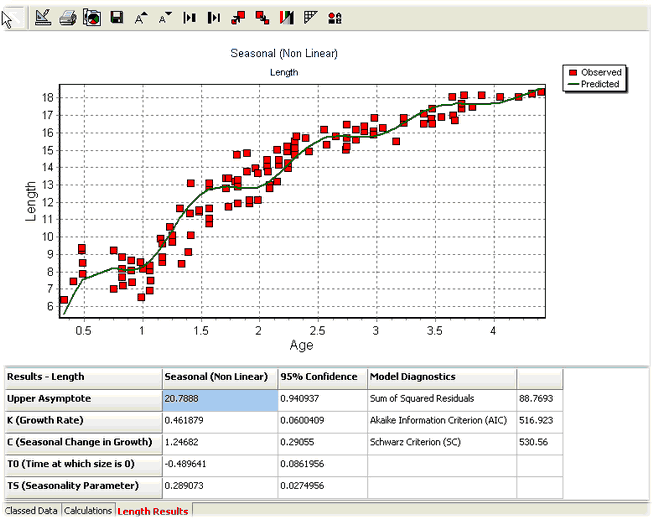The height and width of the screenshot is (520, 654).
Task: Click the Predicted green line legend entry
Action: (x=594, y=84)
